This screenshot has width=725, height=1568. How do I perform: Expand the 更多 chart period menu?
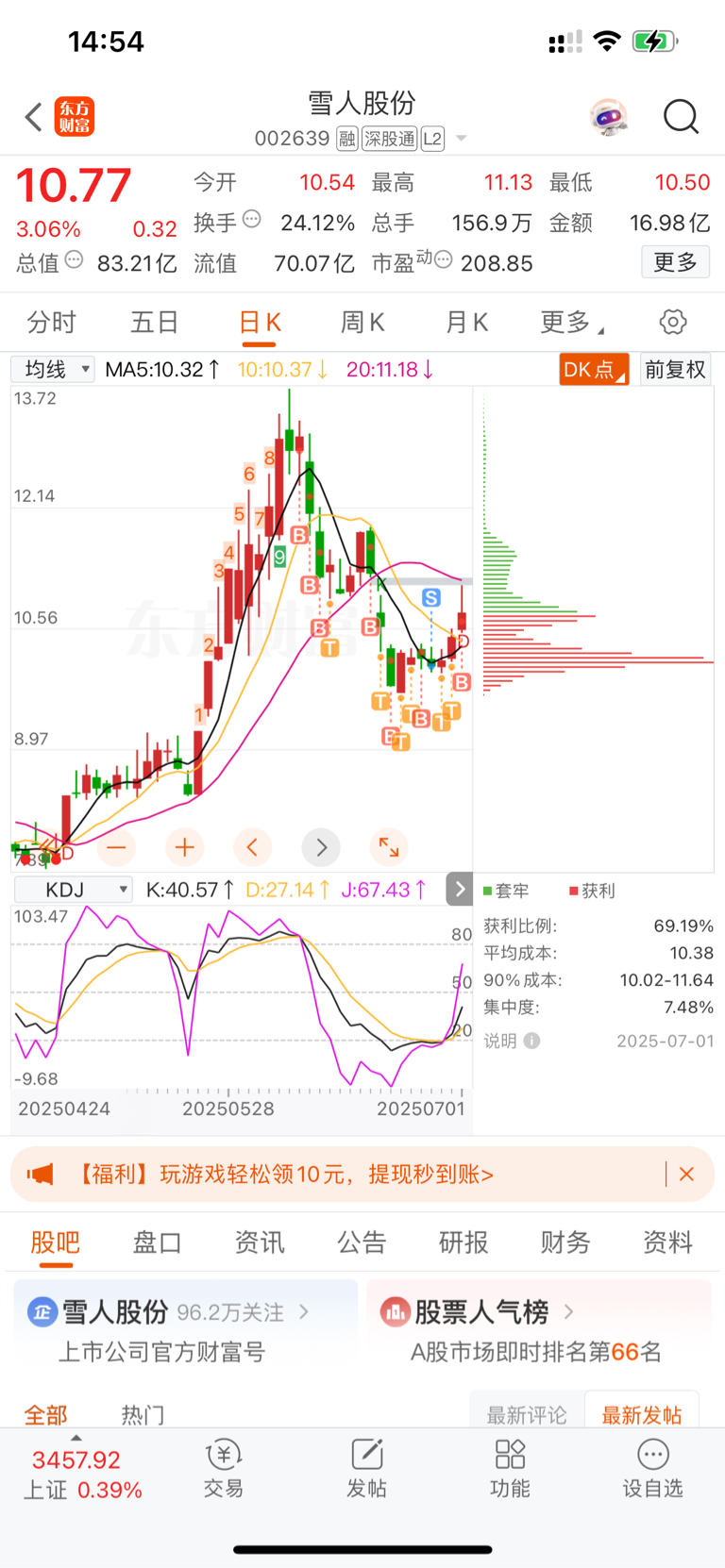[572, 323]
